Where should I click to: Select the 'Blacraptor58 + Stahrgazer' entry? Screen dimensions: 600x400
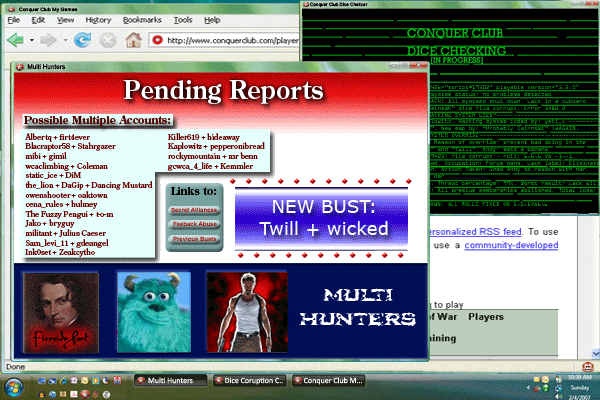70,146
